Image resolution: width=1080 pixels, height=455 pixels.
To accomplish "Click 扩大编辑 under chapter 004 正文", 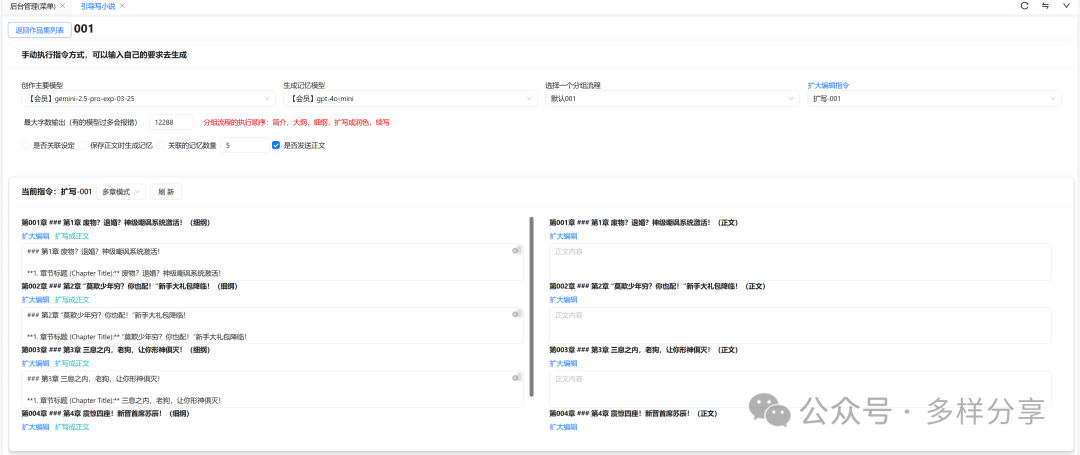I will tap(563, 427).
